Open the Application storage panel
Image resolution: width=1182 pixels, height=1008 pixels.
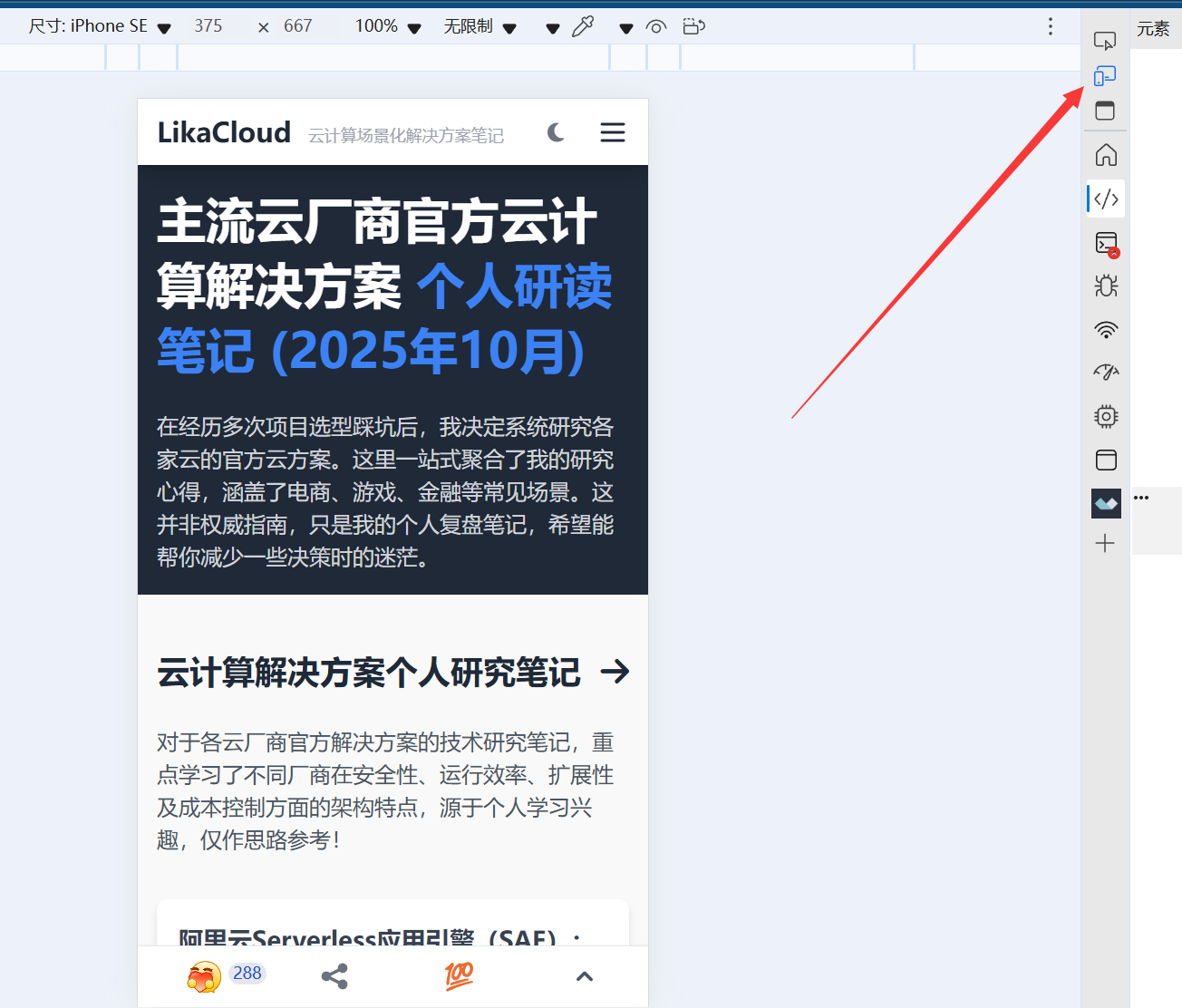click(1105, 460)
